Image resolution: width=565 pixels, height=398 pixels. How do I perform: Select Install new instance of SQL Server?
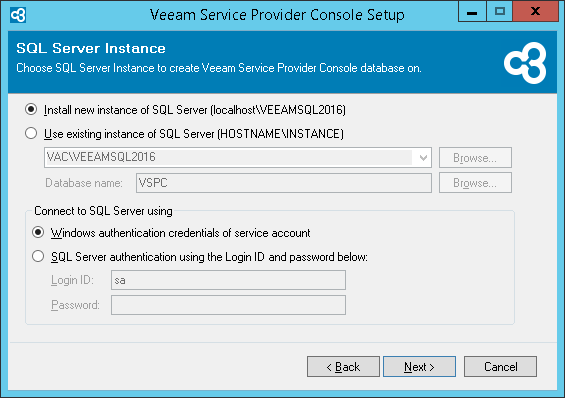(31, 109)
